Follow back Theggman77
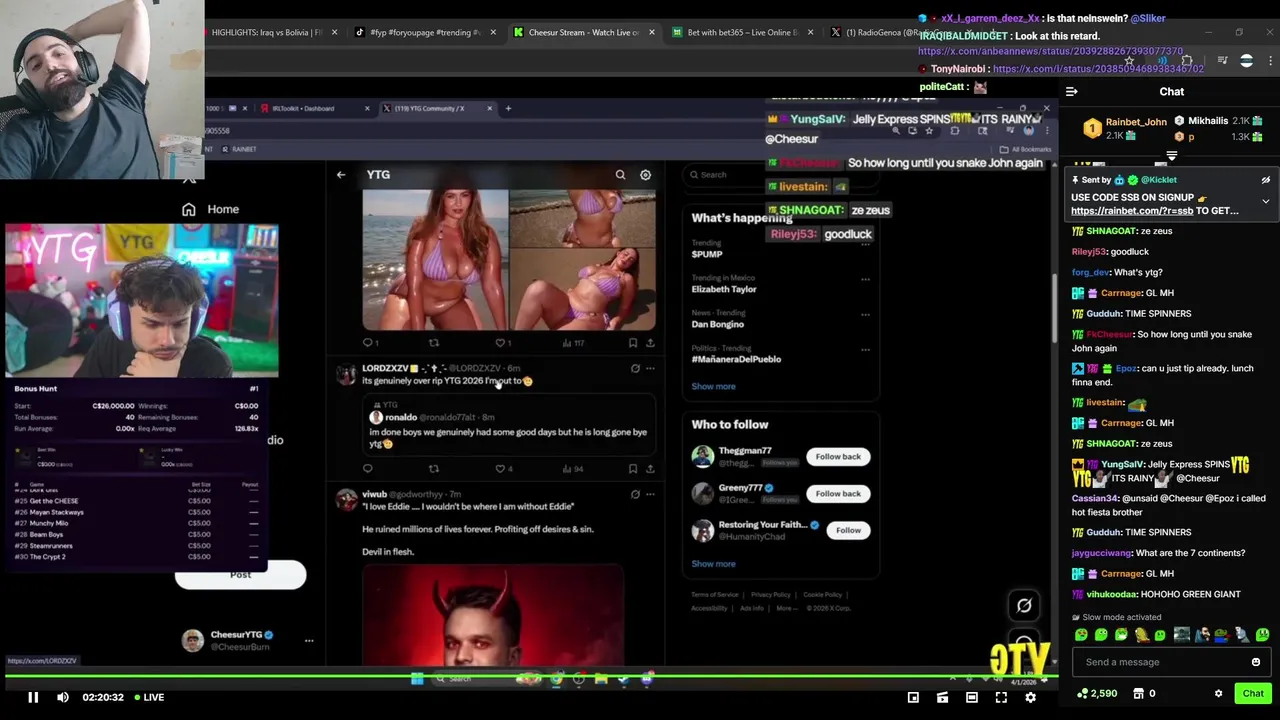The image size is (1280, 720). coord(837,457)
